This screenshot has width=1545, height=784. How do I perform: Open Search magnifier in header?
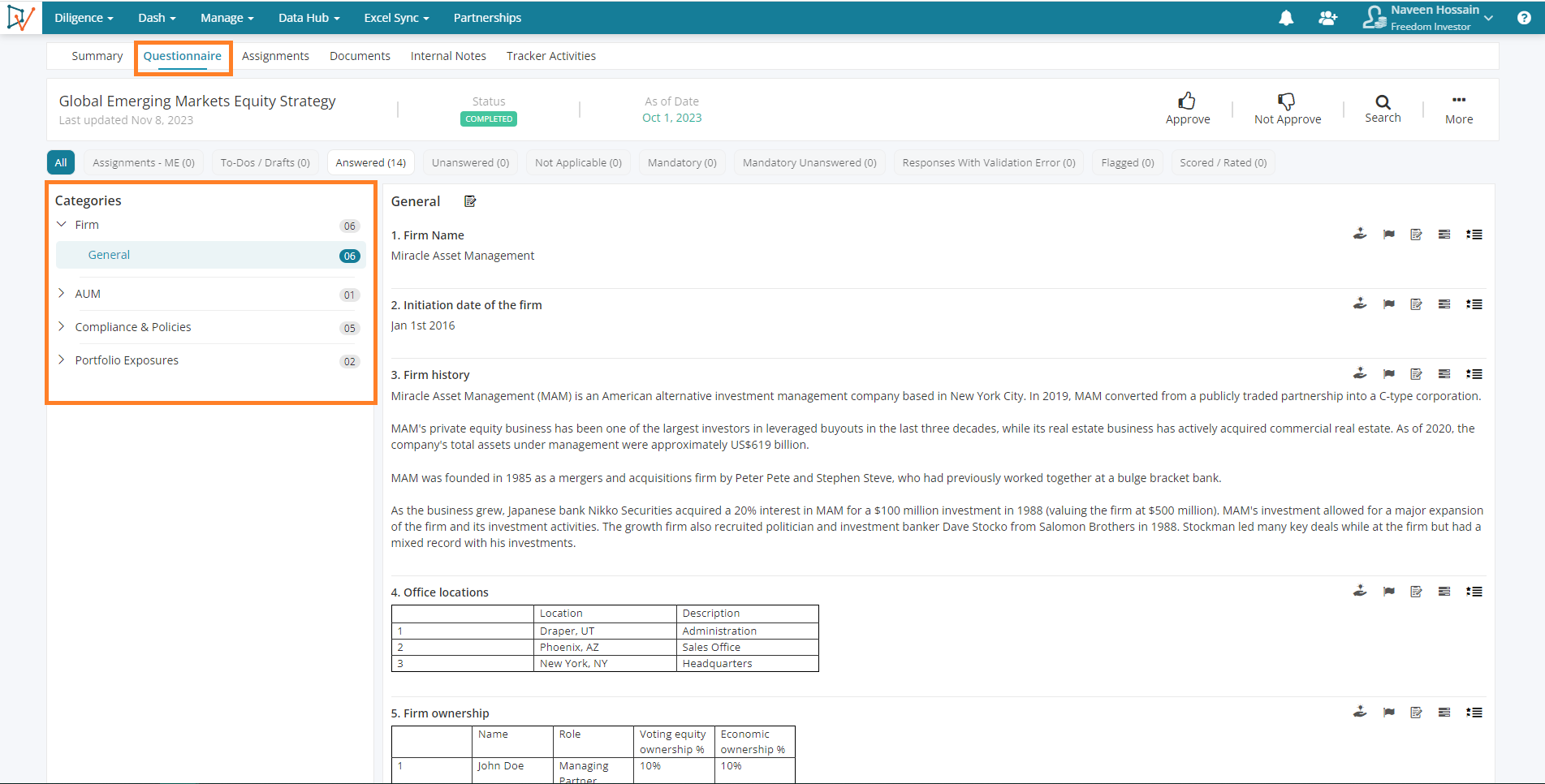pyautogui.click(x=1383, y=101)
